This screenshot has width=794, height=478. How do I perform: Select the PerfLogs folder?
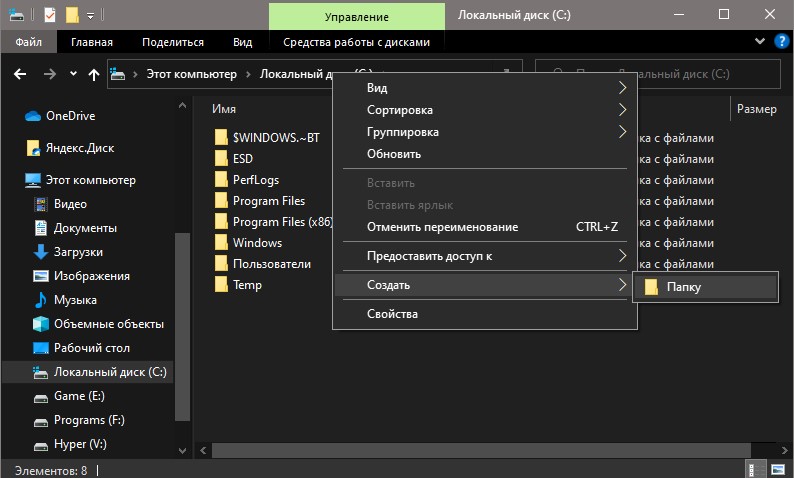coord(256,180)
